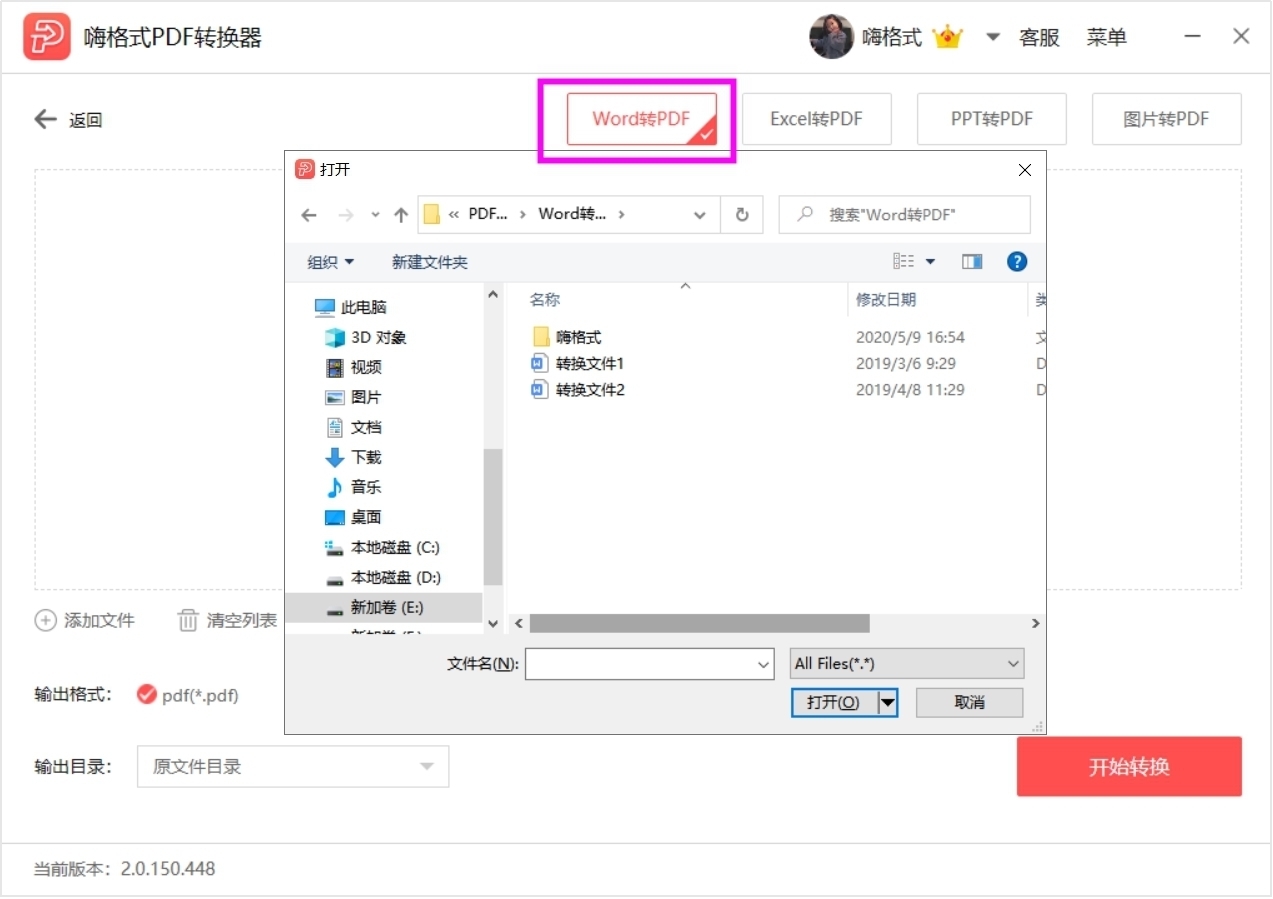This screenshot has height=899, width=1273.
Task: Click the 嗨格式PDF转换器 logo icon
Action: 46,36
